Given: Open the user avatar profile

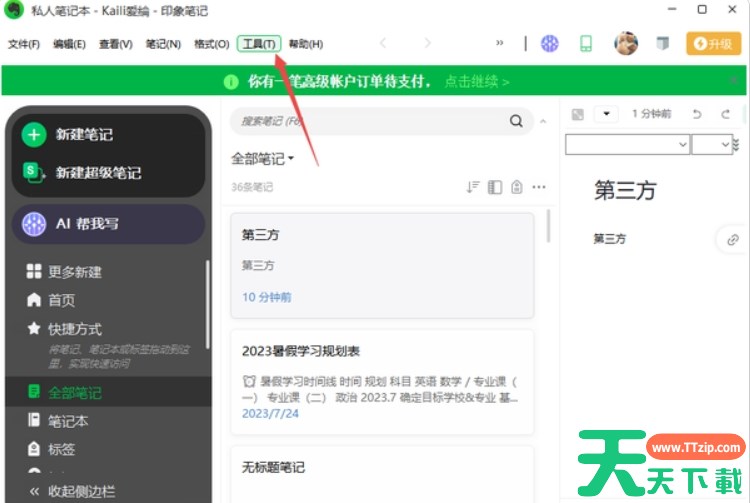Looking at the screenshot, I should [x=626, y=44].
